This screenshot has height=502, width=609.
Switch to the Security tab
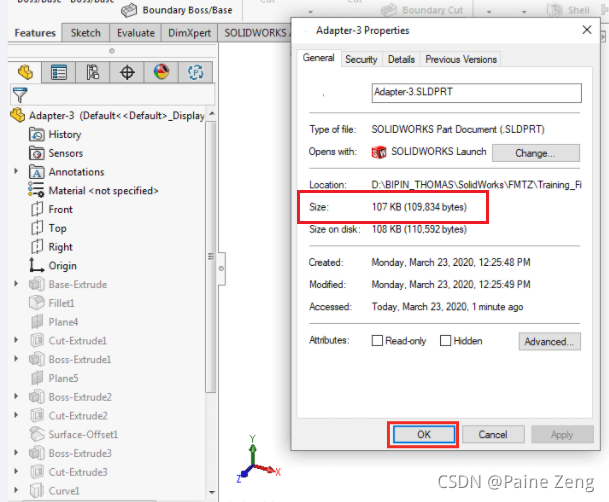point(361,59)
